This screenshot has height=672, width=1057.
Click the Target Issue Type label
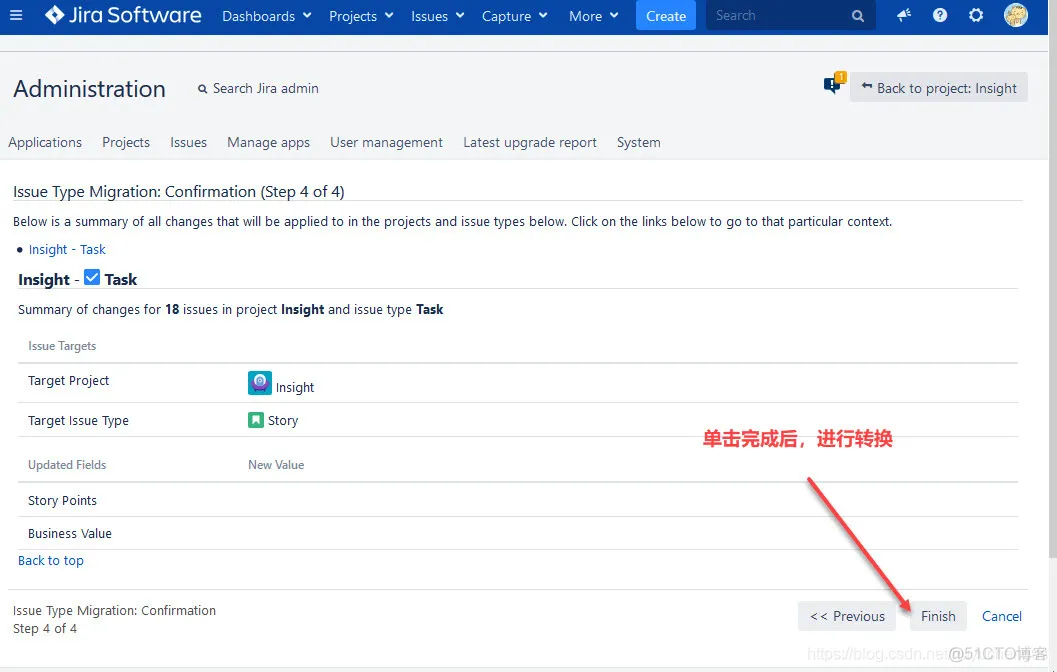coord(78,421)
